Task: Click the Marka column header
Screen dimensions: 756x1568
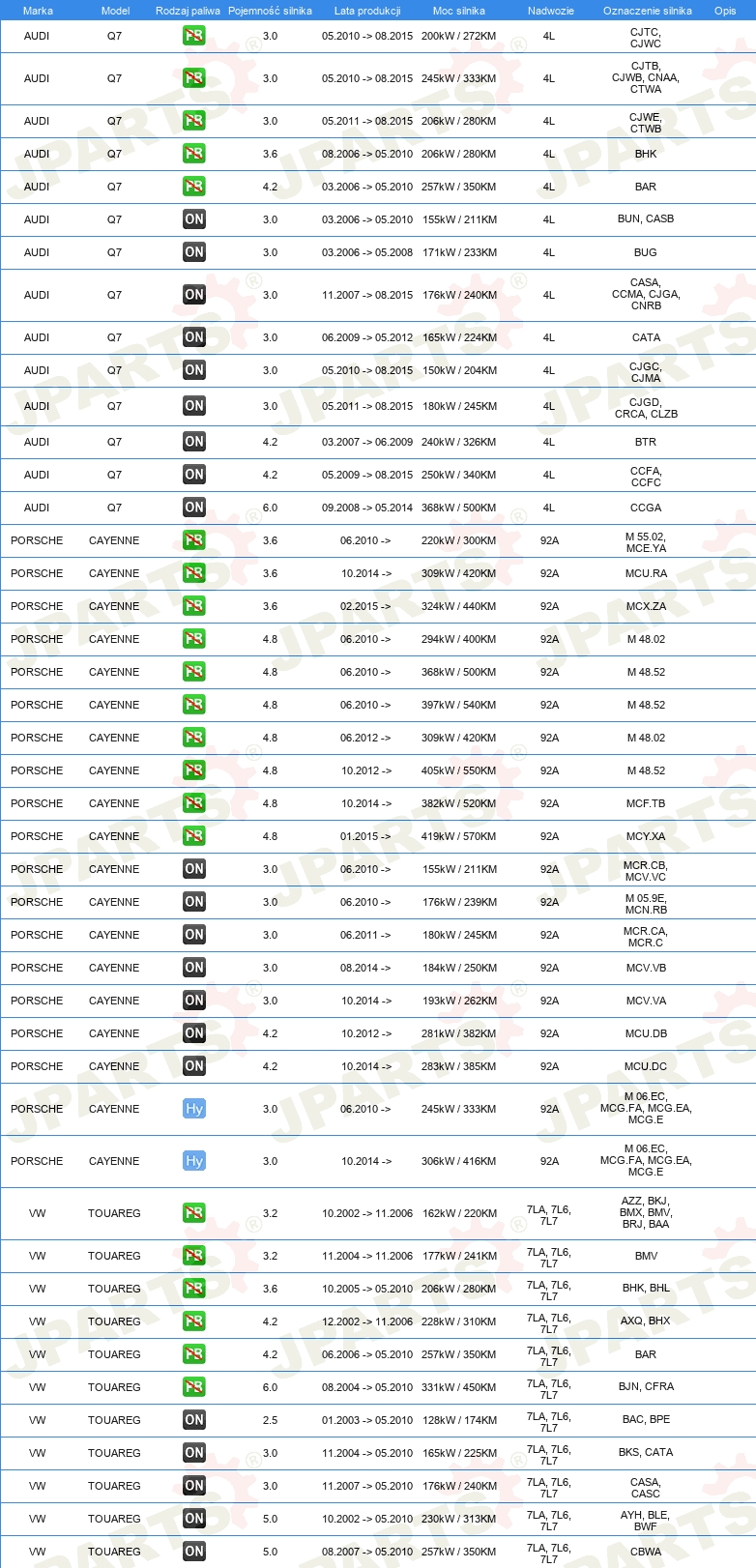Action: pyautogui.click(x=38, y=11)
